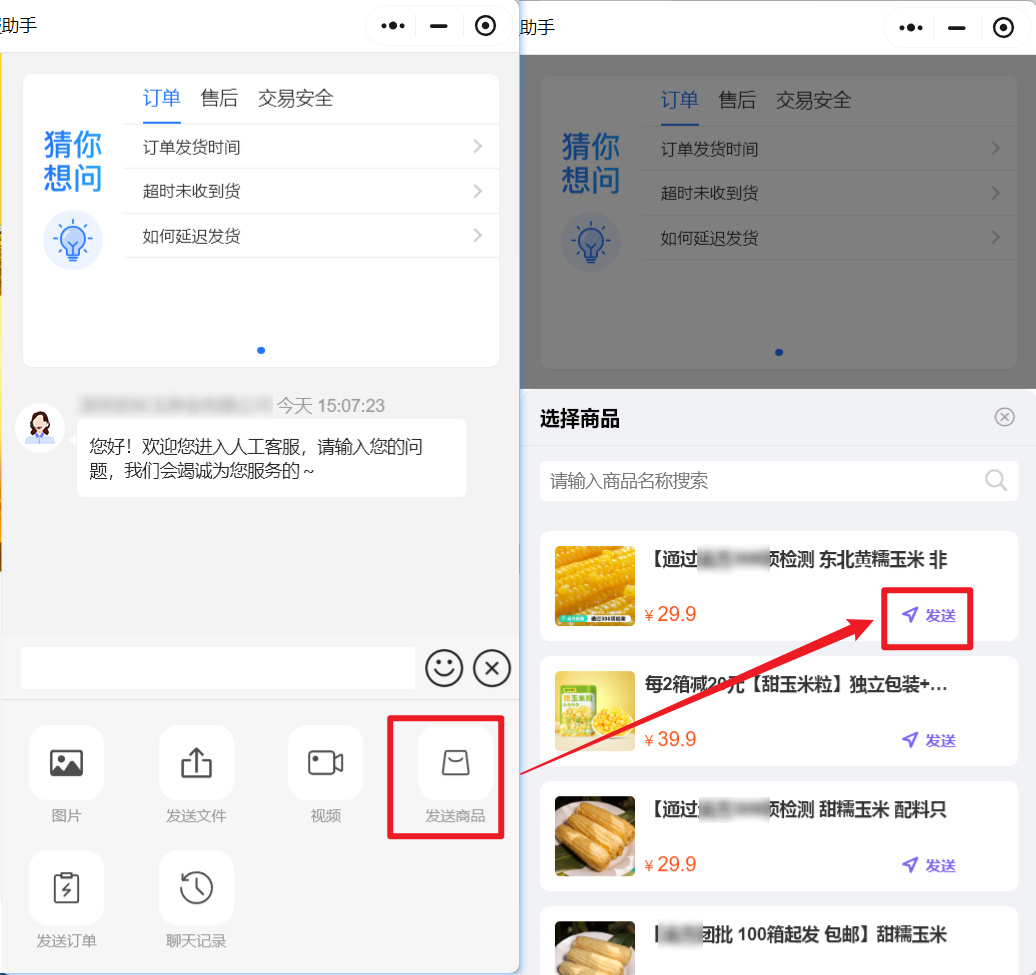Click the customer service agent avatar
Screen dimensions: 1036x975
pos(40,428)
